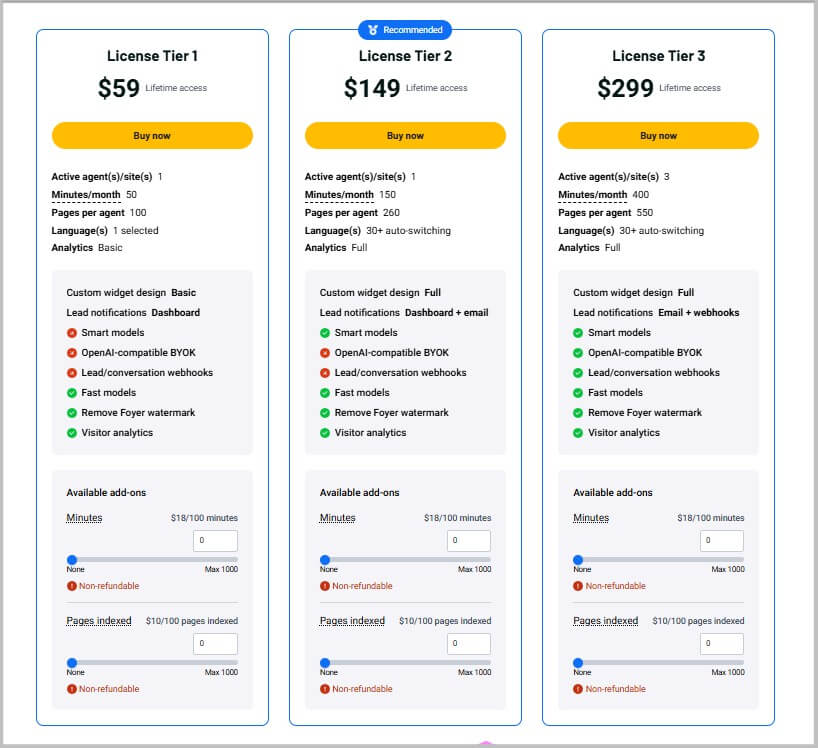The width and height of the screenshot is (818, 748).
Task: Click red X beside Tier 2 OpenAI-compatible BYOK
Action: click(x=325, y=353)
